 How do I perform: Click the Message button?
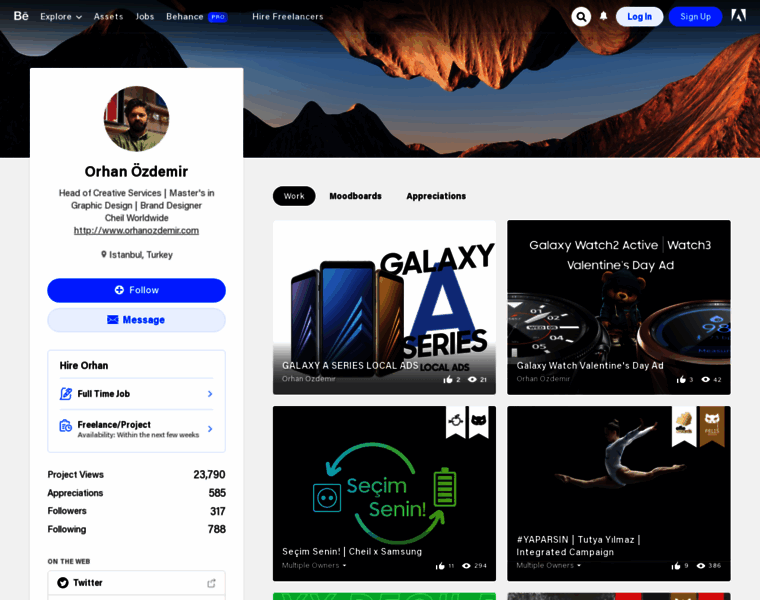coord(136,320)
